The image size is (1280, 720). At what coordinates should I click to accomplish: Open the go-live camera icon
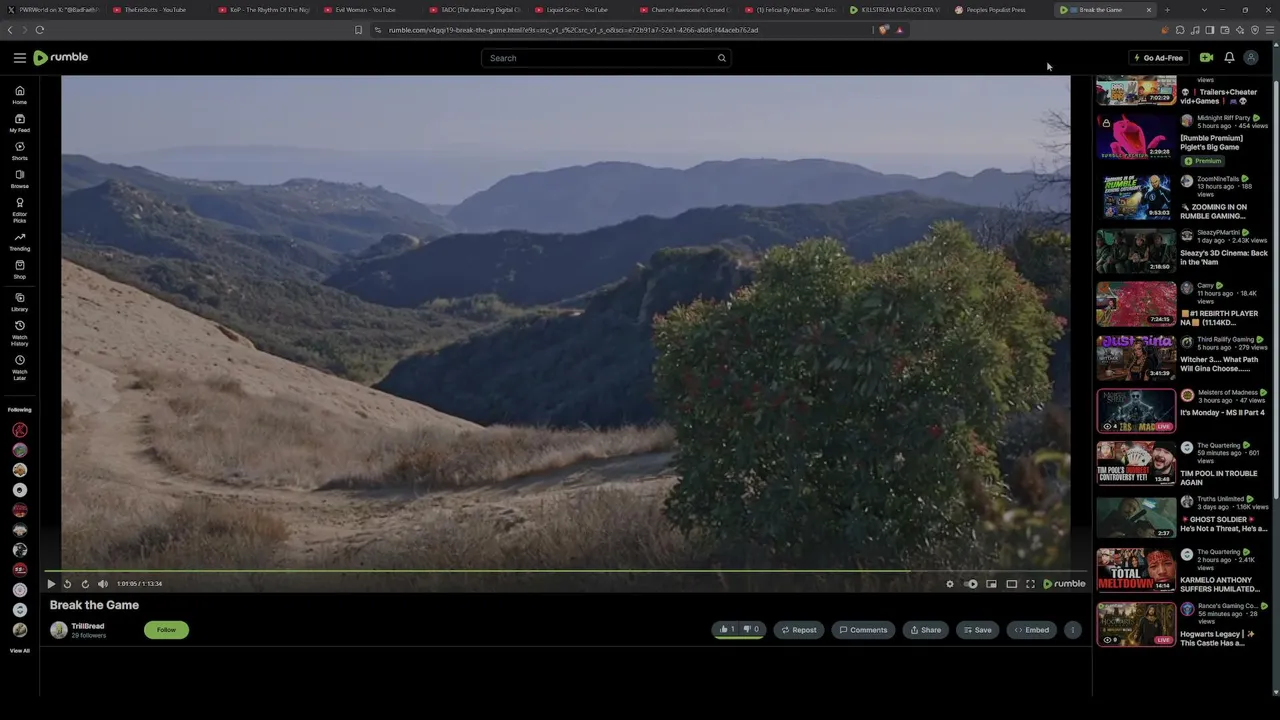(1206, 58)
